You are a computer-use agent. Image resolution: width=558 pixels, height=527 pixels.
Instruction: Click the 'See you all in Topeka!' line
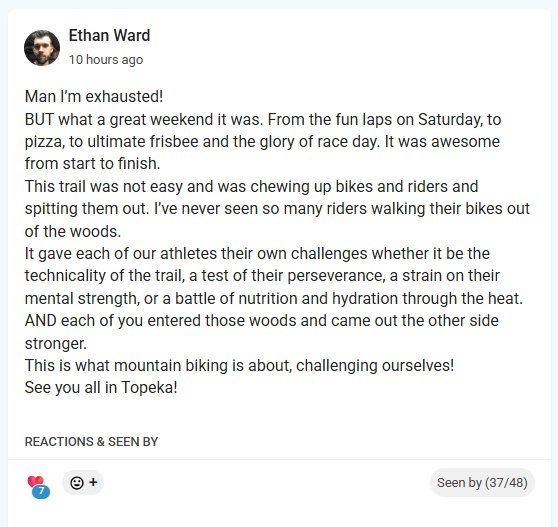coord(101,388)
